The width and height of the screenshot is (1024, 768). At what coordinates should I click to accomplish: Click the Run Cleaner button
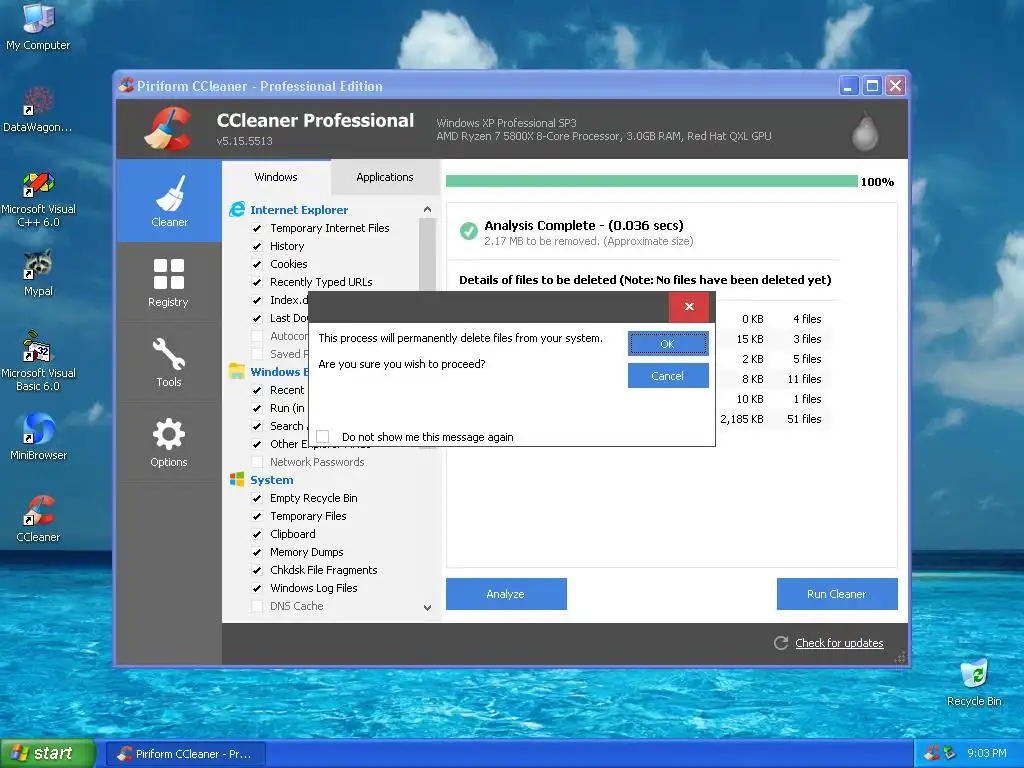[x=837, y=594]
